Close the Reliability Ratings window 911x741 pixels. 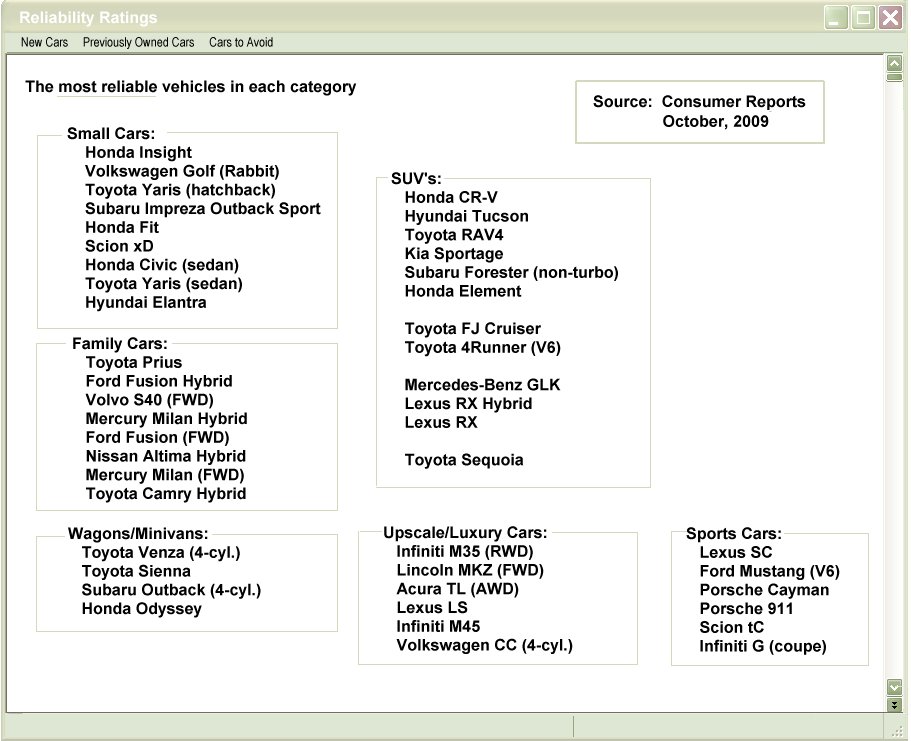click(x=889, y=17)
